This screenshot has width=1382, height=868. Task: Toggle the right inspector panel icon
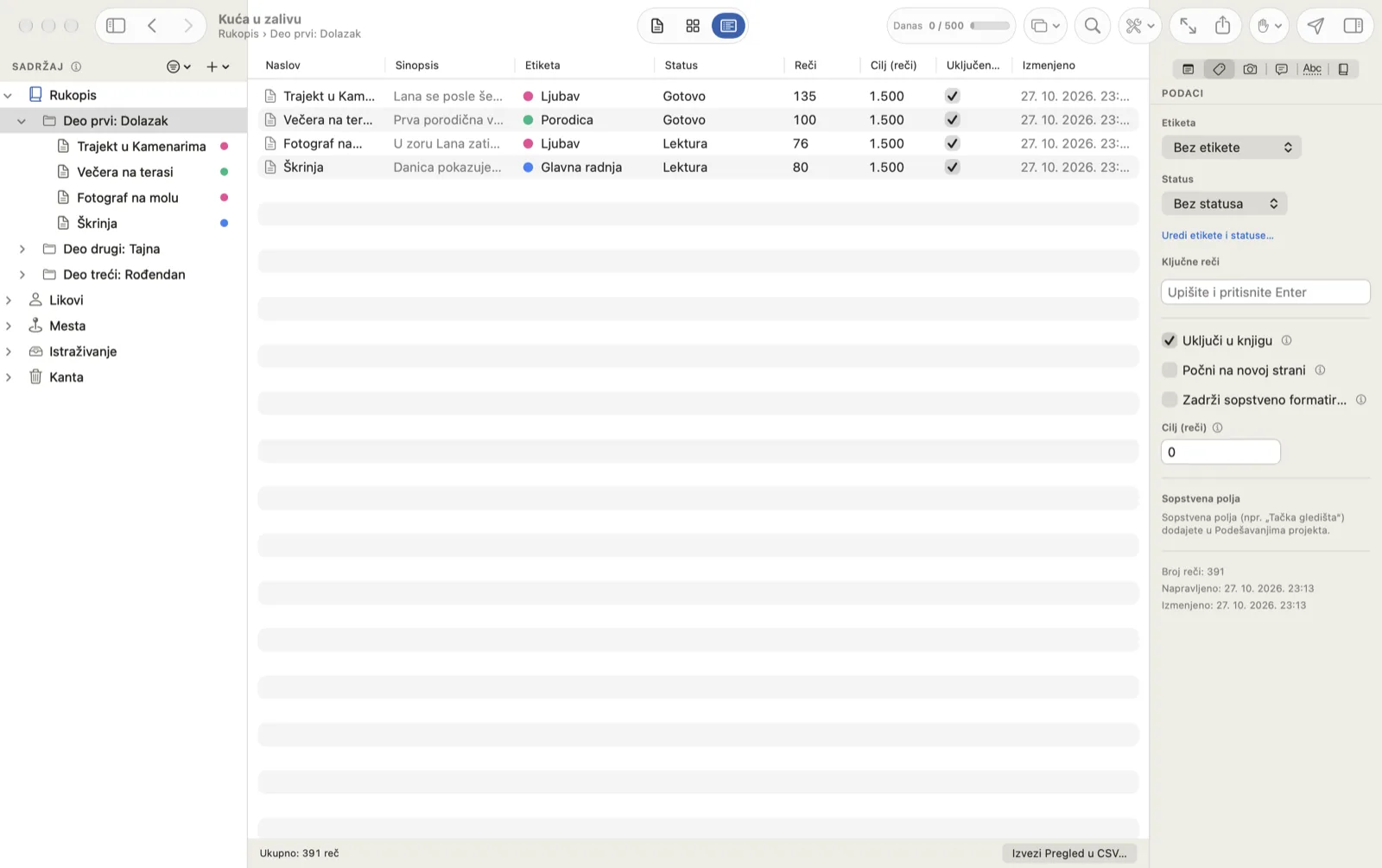(x=1353, y=26)
